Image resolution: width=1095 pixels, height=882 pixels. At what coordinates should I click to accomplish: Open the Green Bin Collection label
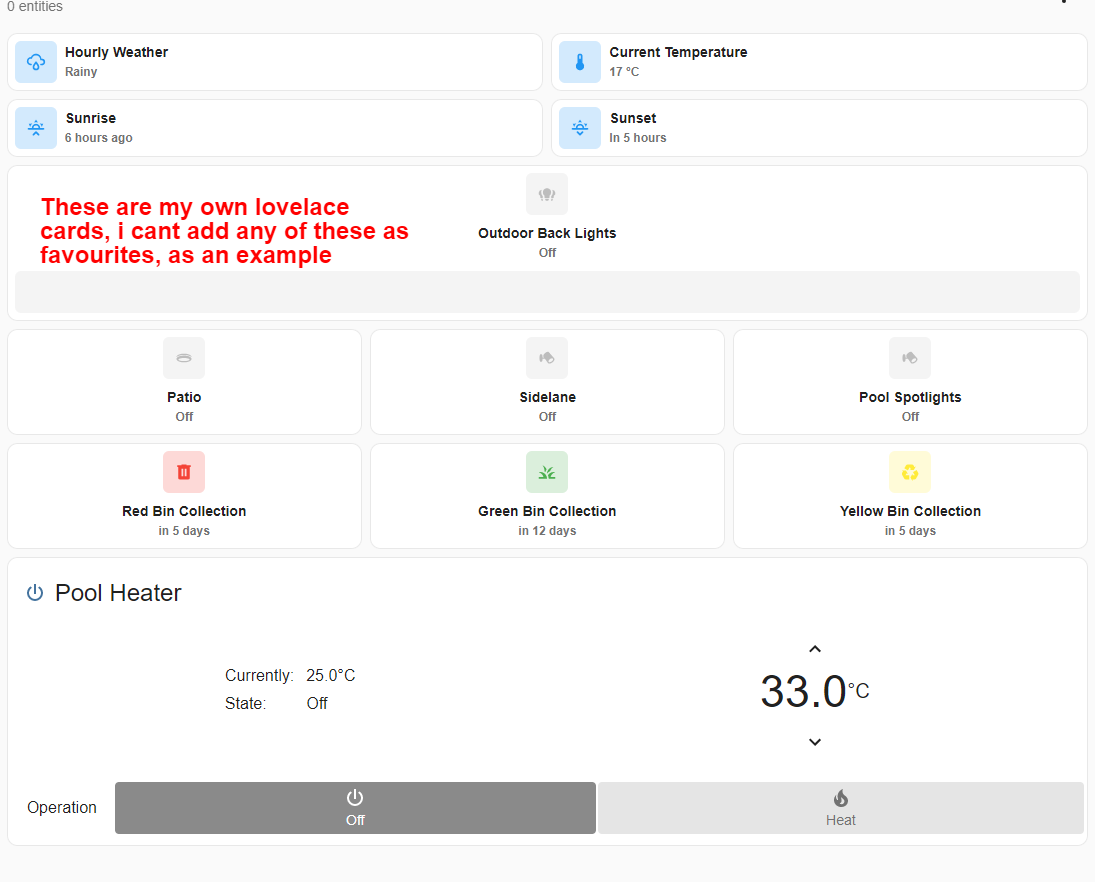(x=547, y=511)
